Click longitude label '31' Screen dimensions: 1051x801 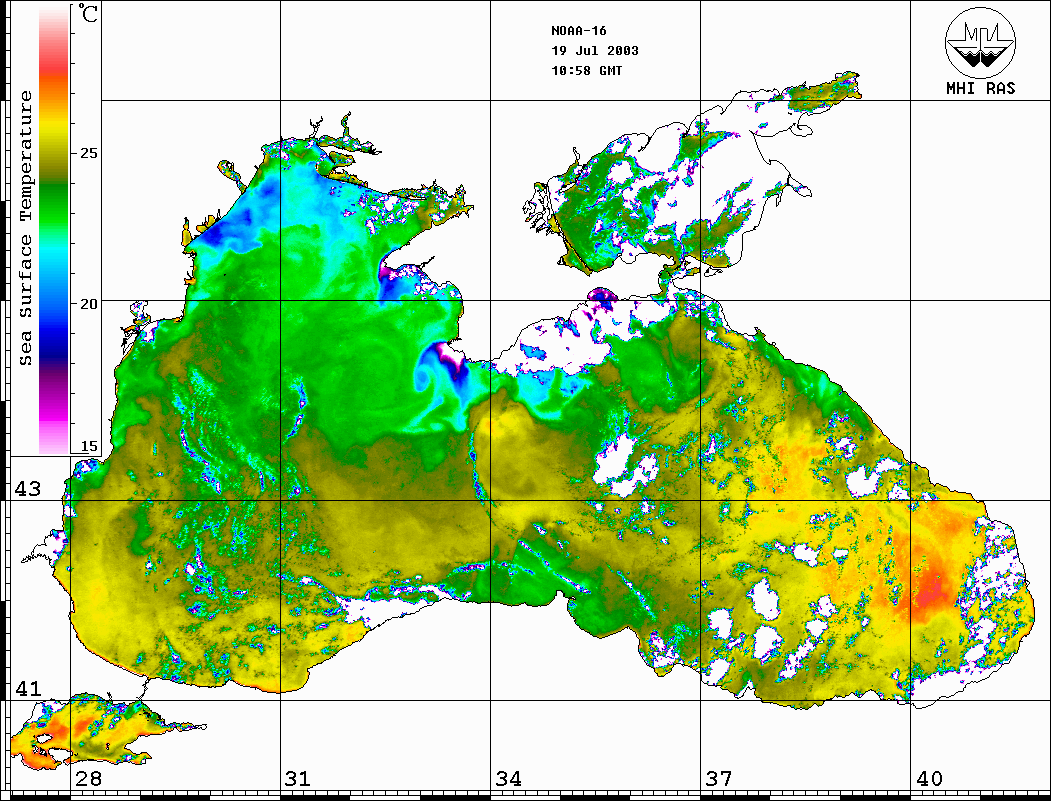coord(298,779)
